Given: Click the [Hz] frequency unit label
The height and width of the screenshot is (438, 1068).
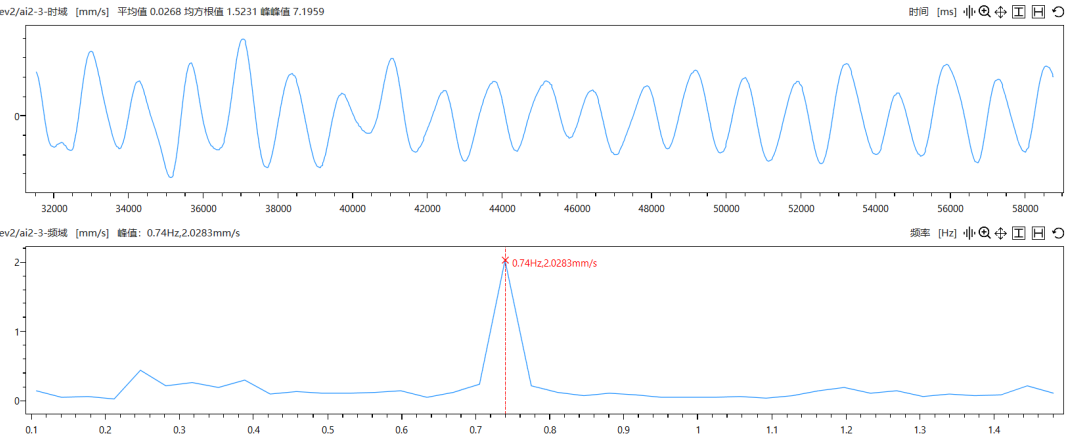Looking at the screenshot, I should (x=947, y=233).
